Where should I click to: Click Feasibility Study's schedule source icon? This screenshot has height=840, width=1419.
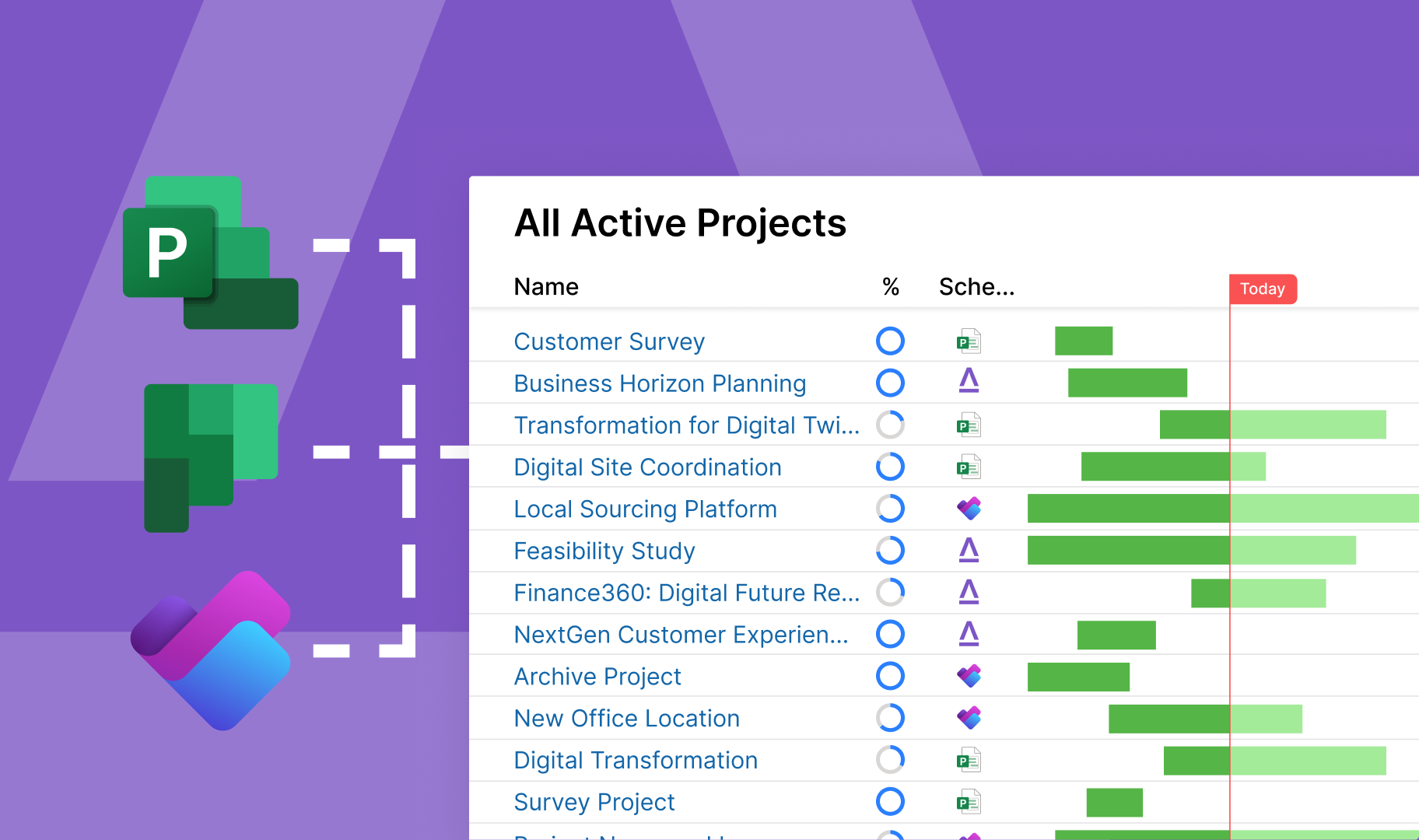tap(969, 550)
